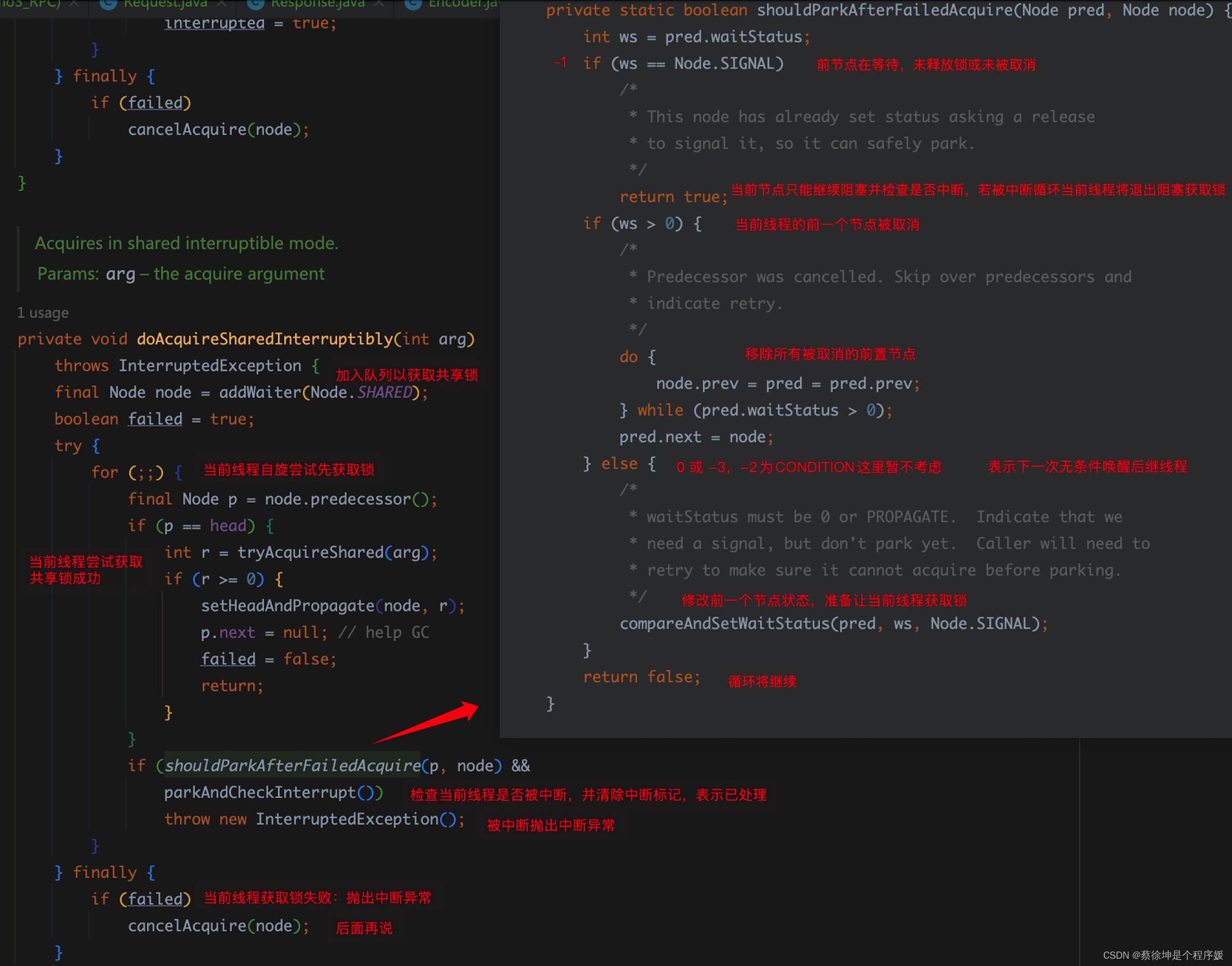The image size is (1232, 966).
Task: Click the addWaiter method call
Action: pos(260,393)
